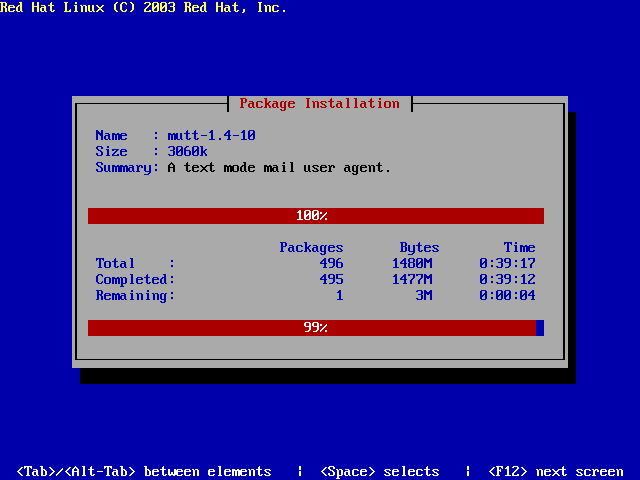The width and height of the screenshot is (640, 480).
Task: Click the 100% package progress bar
Action: point(316,216)
